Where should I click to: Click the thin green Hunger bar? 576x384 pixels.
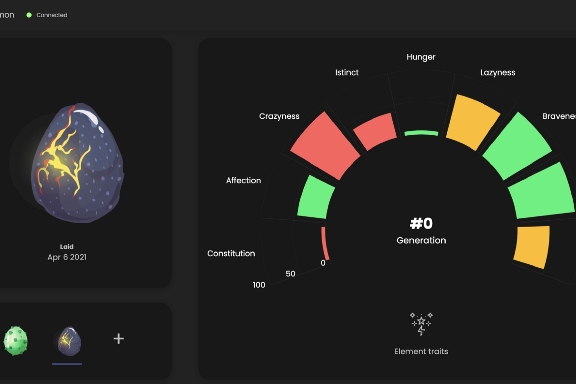coord(421,133)
